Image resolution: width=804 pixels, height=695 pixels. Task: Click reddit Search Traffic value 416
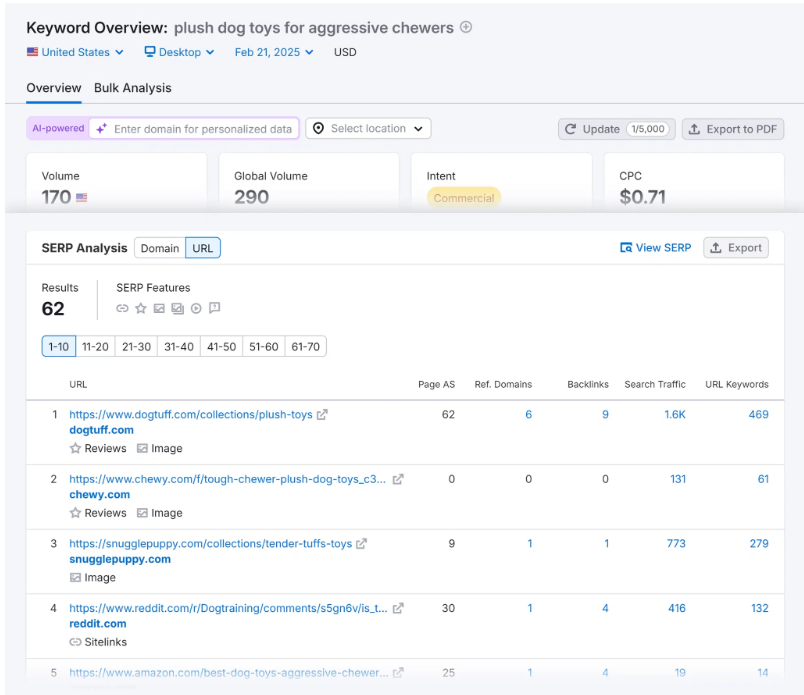click(677, 608)
